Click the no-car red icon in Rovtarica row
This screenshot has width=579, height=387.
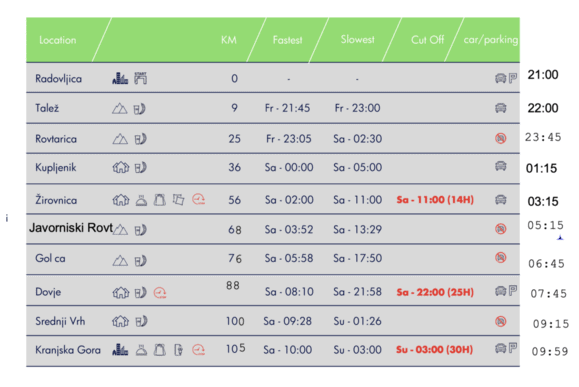tap(500, 138)
